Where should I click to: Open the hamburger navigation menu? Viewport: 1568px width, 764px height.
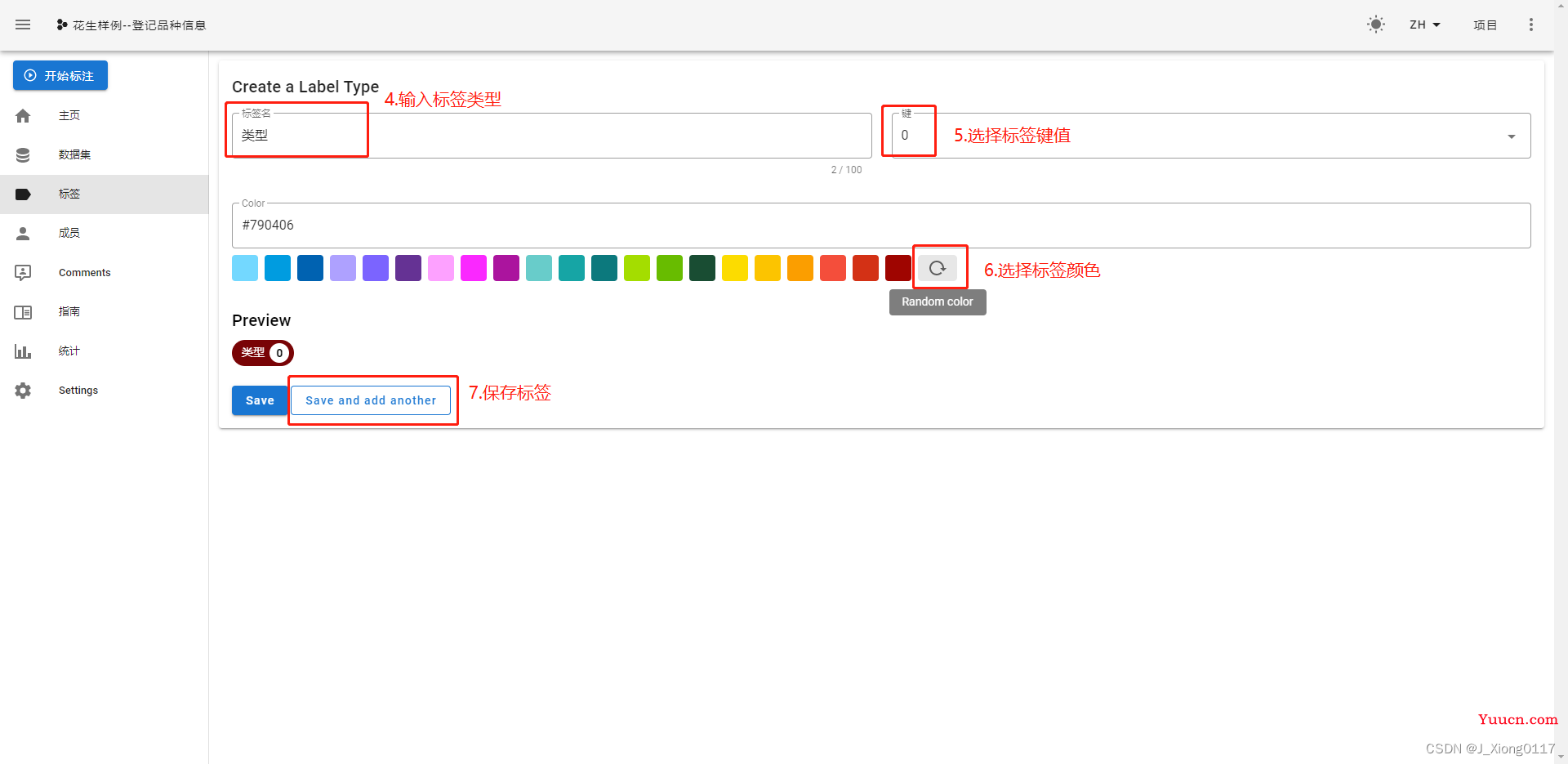(23, 25)
